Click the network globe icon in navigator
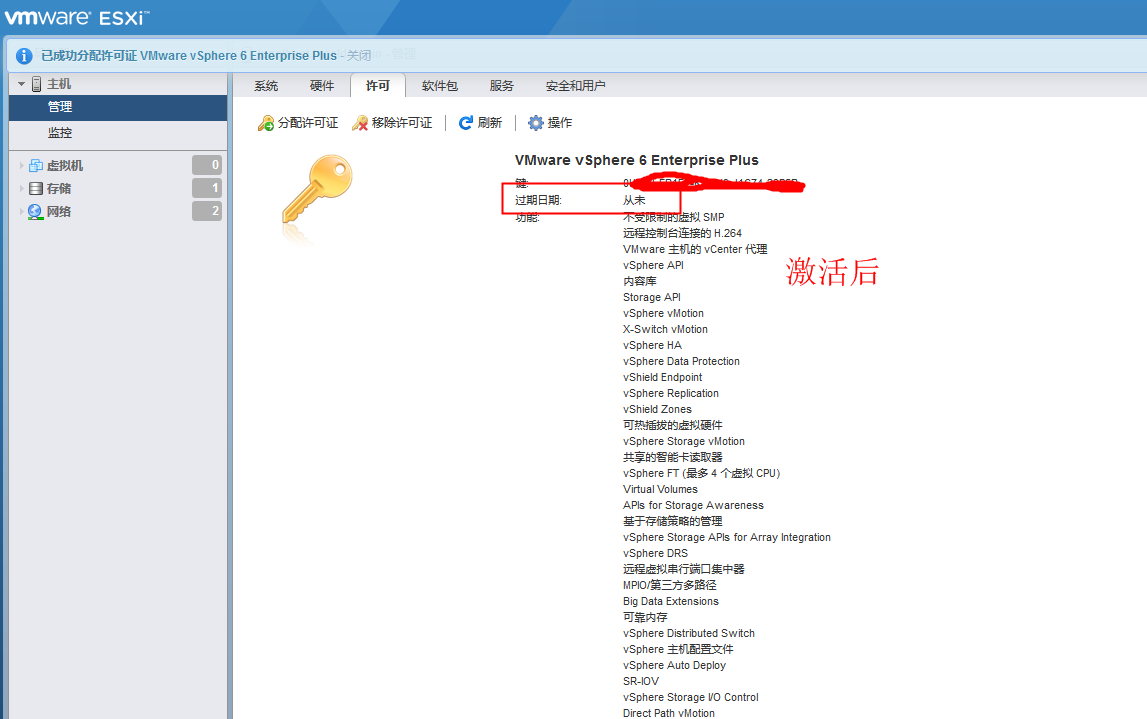1147x719 pixels. [36, 212]
